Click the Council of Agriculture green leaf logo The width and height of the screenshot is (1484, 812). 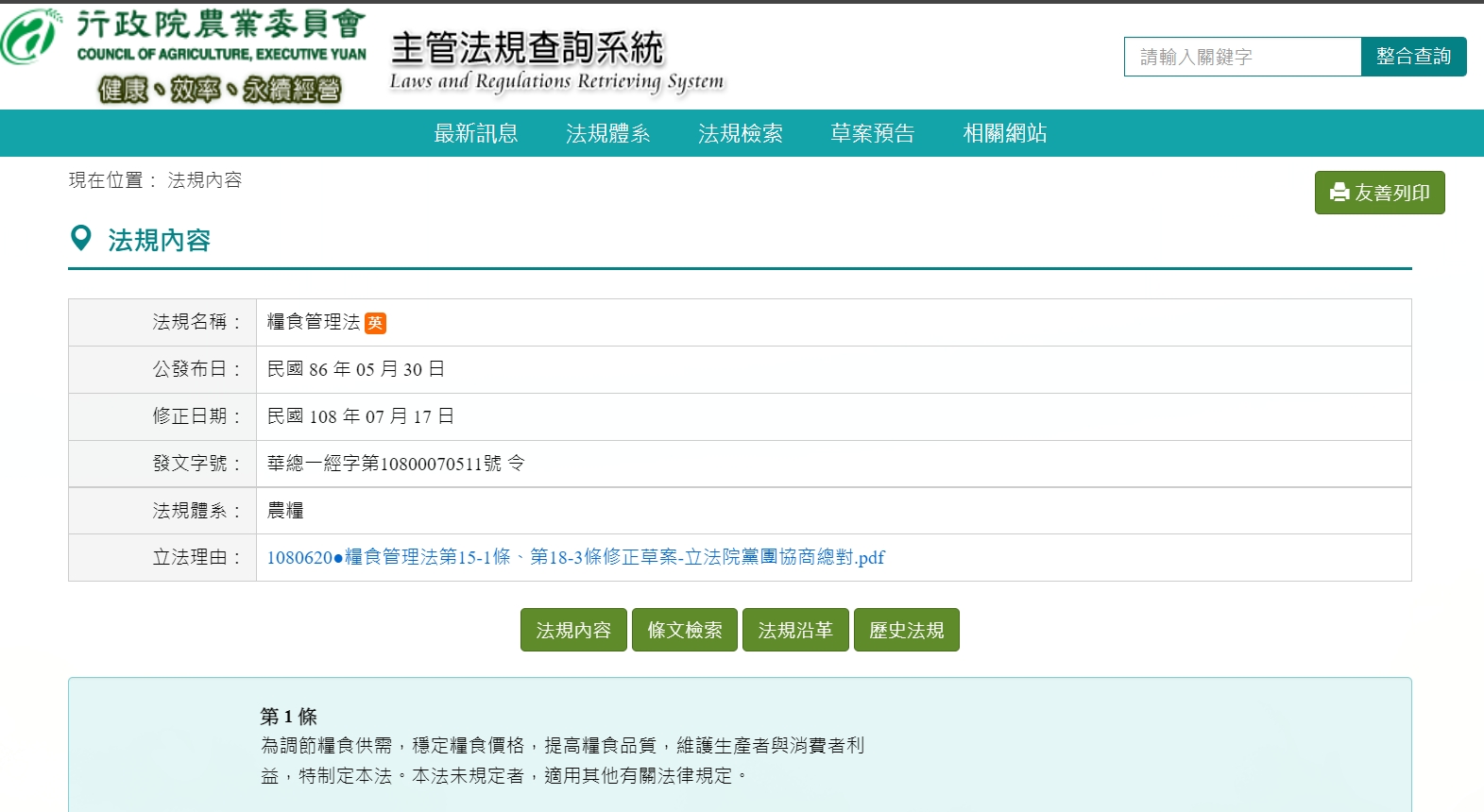click(30, 38)
